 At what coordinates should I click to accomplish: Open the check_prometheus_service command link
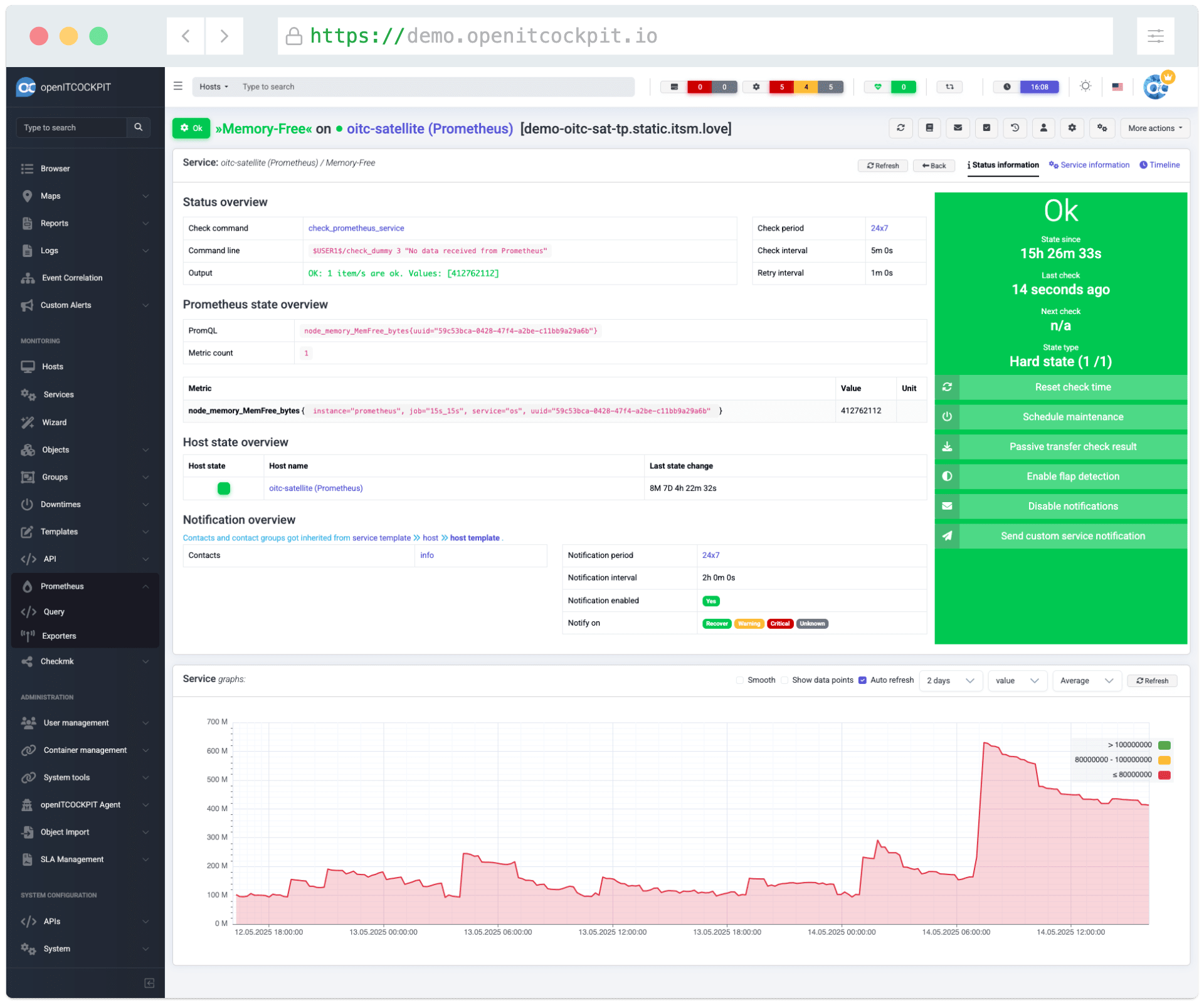[x=356, y=228]
